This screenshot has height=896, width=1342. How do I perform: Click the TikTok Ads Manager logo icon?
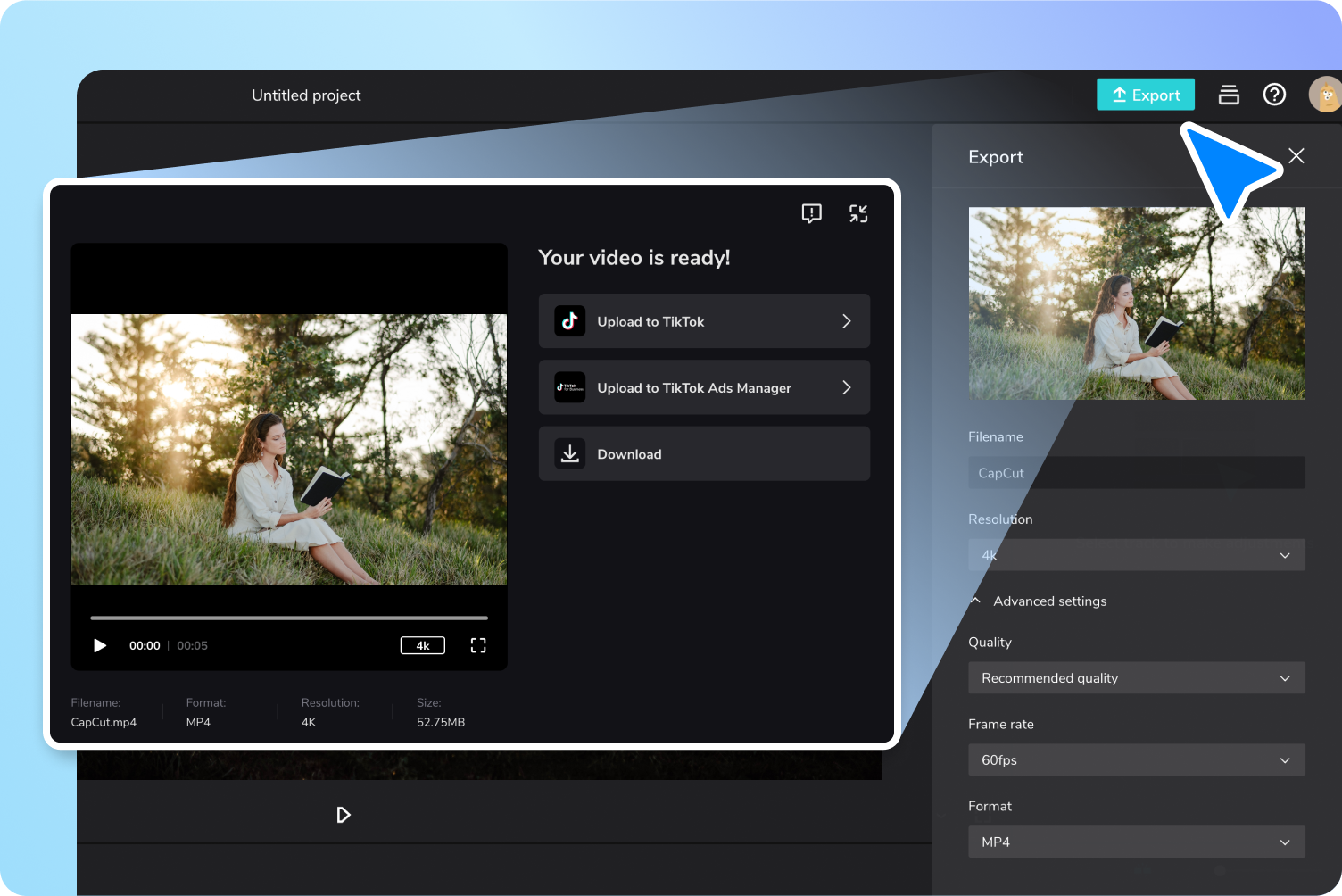[x=570, y=387]
